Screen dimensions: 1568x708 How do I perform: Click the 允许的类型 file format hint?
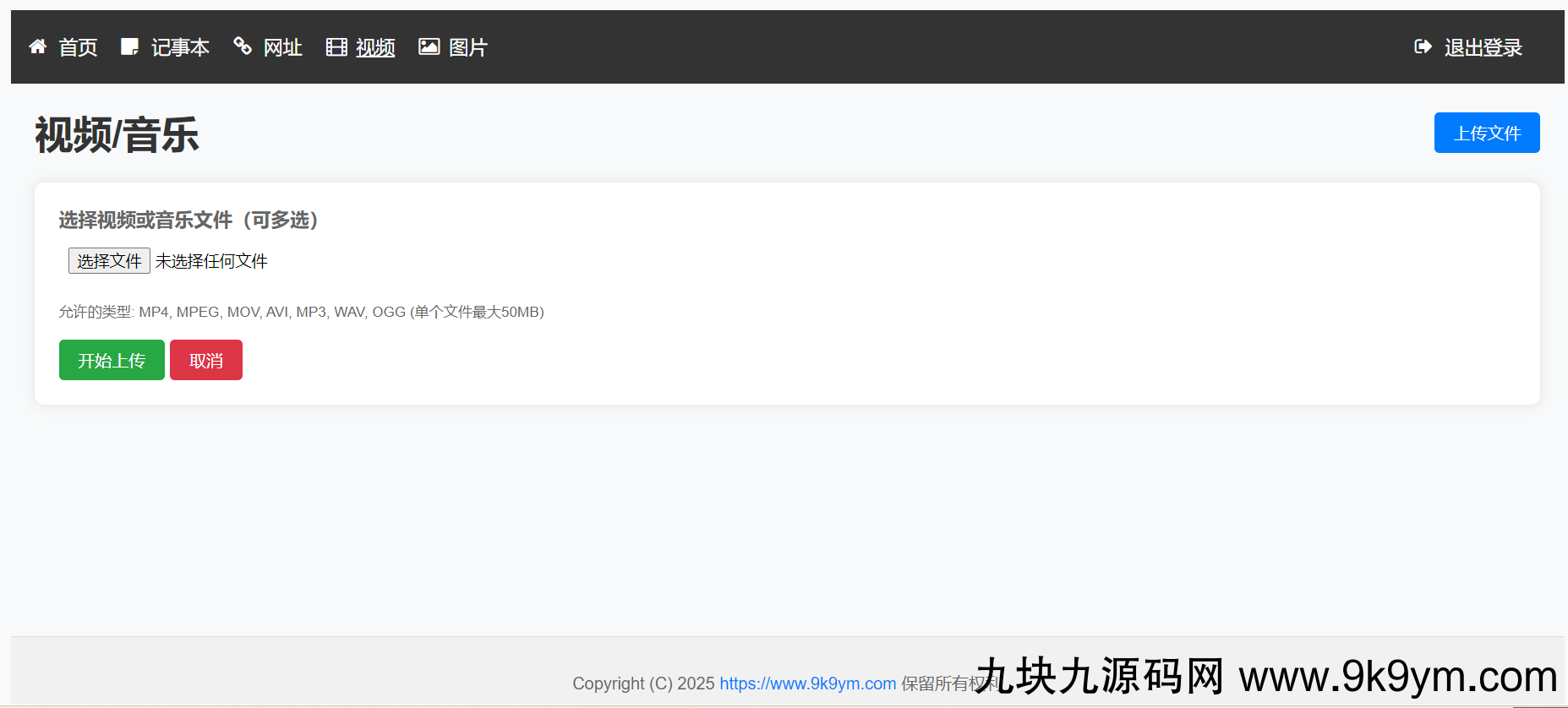[301, 312]
